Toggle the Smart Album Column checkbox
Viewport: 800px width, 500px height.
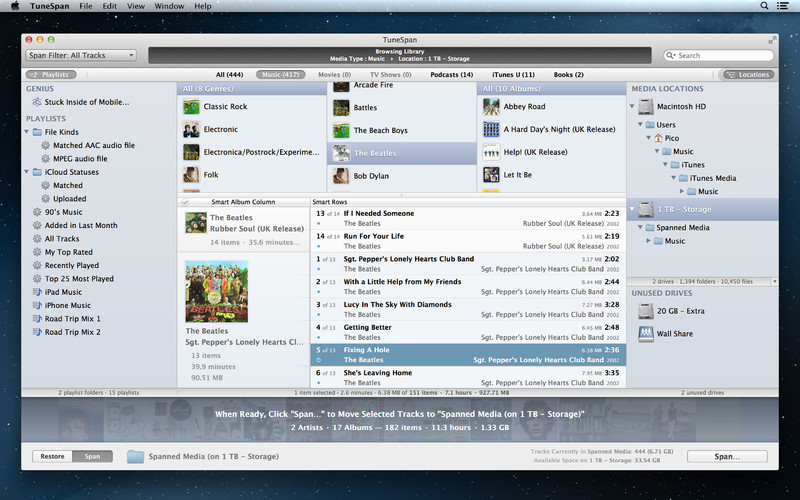click(185, 202)
